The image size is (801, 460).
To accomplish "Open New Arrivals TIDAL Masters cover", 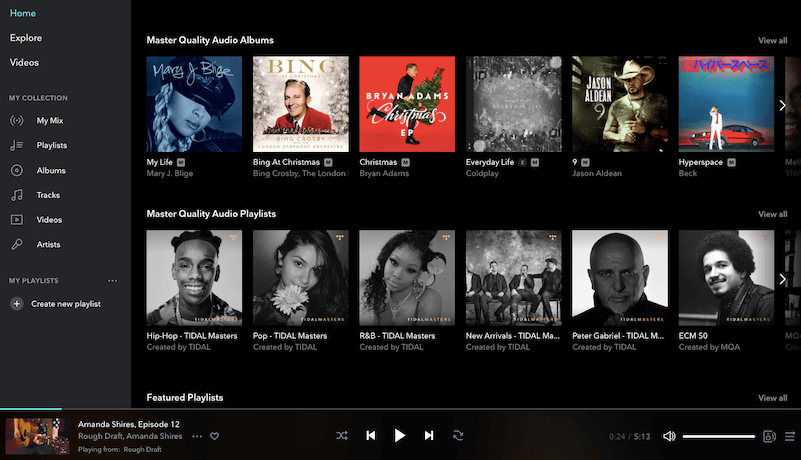I will tap(513, 278).
